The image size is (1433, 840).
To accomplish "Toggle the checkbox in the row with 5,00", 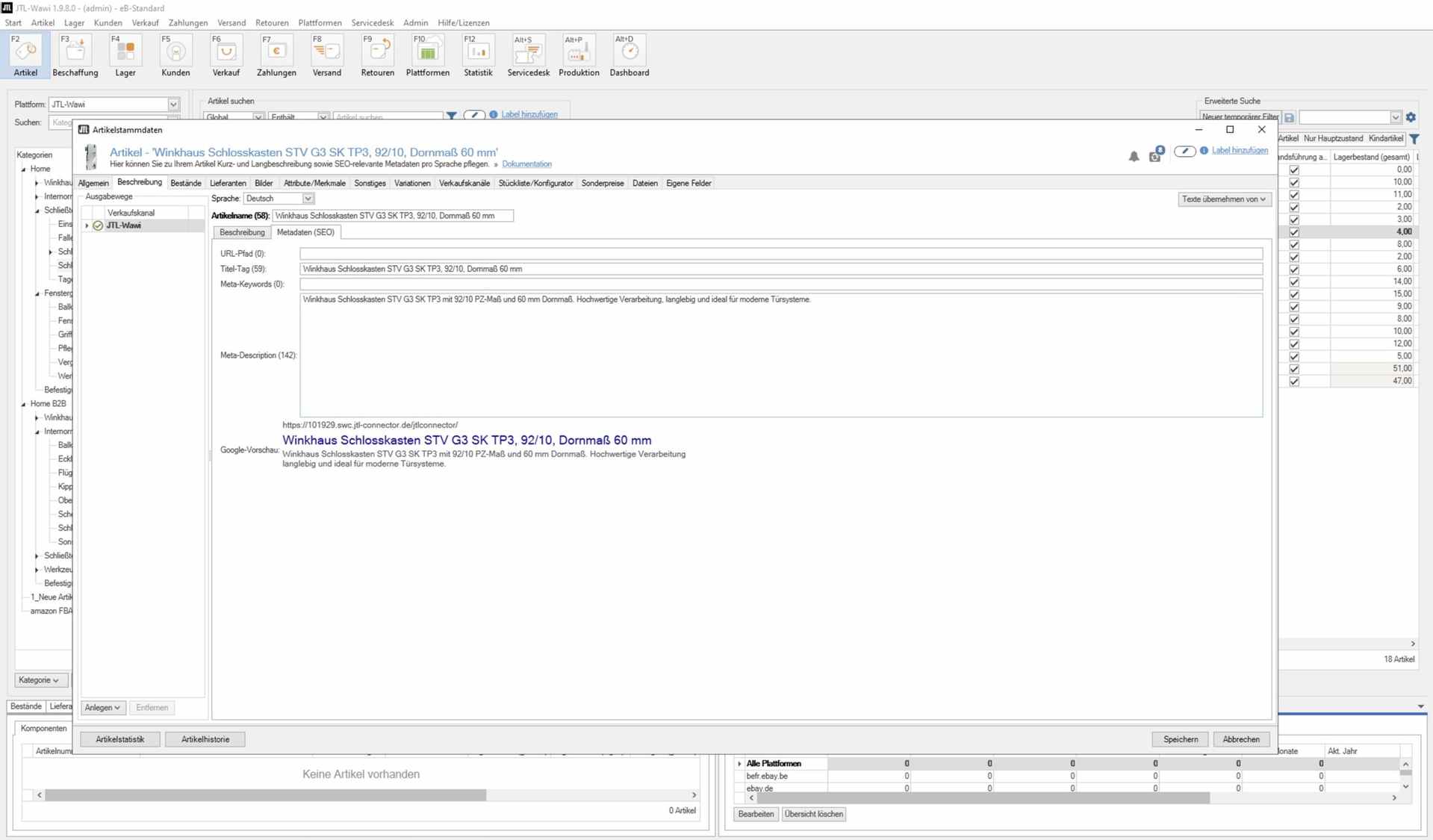I will coord(1294,356).
